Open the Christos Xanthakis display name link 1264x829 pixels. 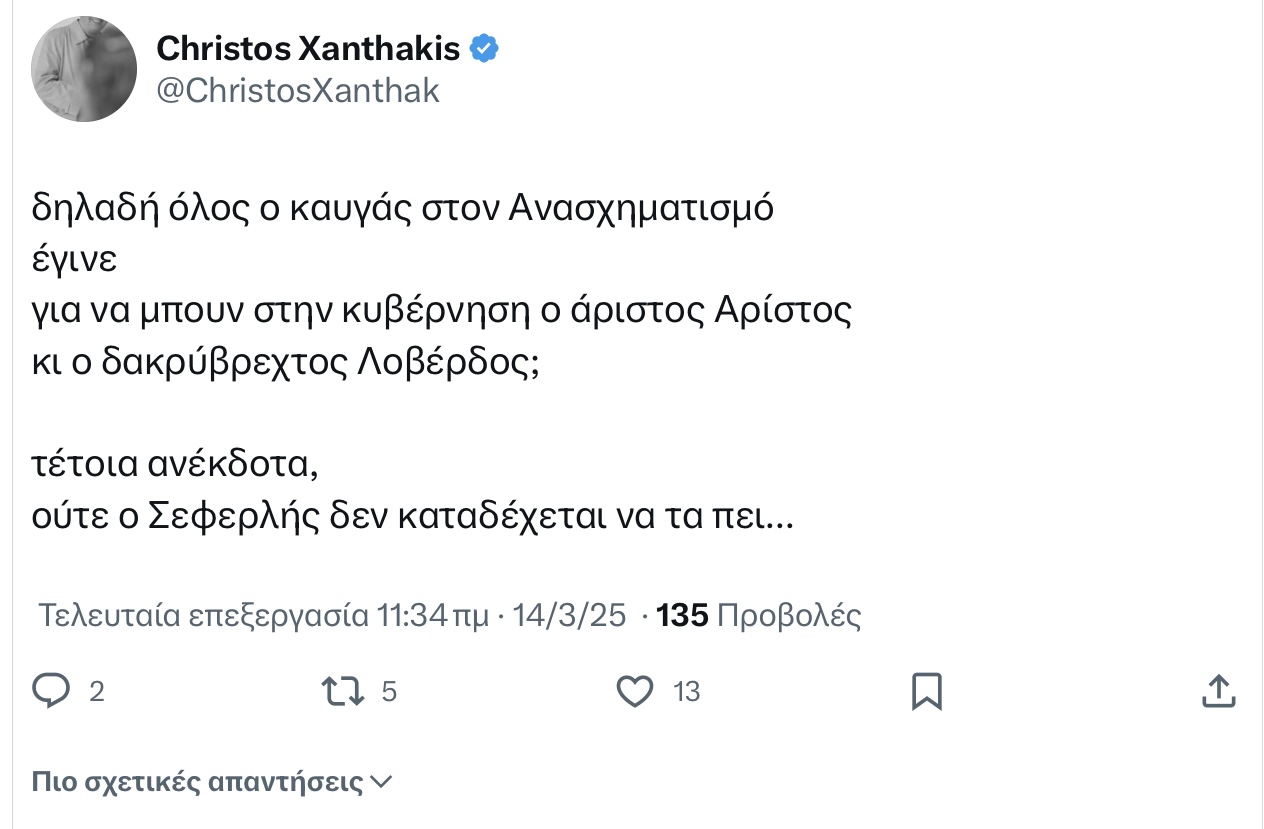pos(309,48)
